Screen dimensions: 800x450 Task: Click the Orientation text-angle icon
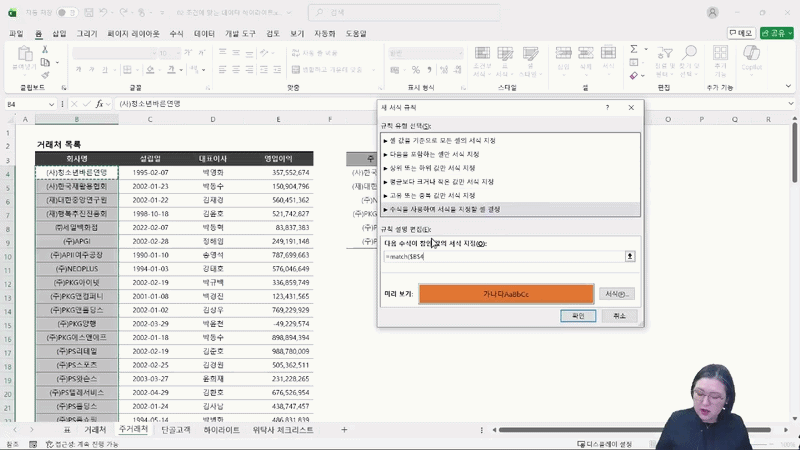(x=264, y=53)
